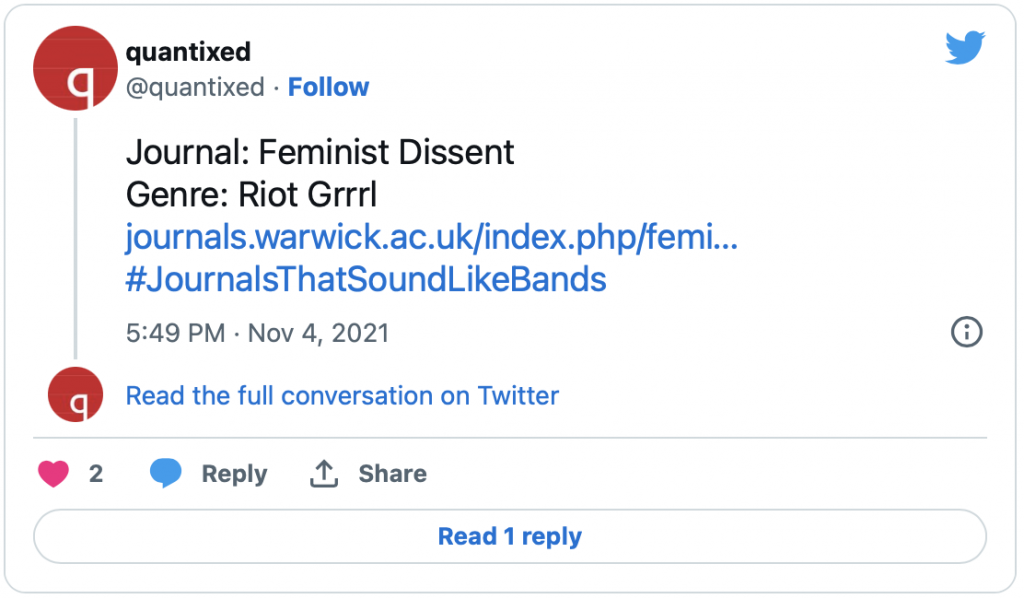Viewport: 1024px width, 599px height.
Task: Click the large quantixed profile avatar
Action: click(x=75, y=68)
